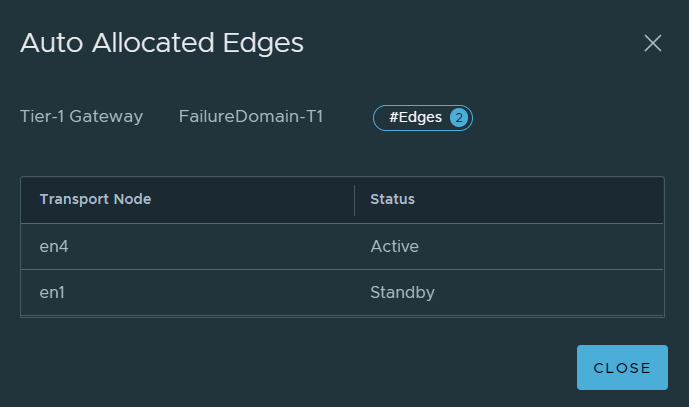Click en1 node name text
The height and width of the screenshot is (407, 689).
click(52, 293)
